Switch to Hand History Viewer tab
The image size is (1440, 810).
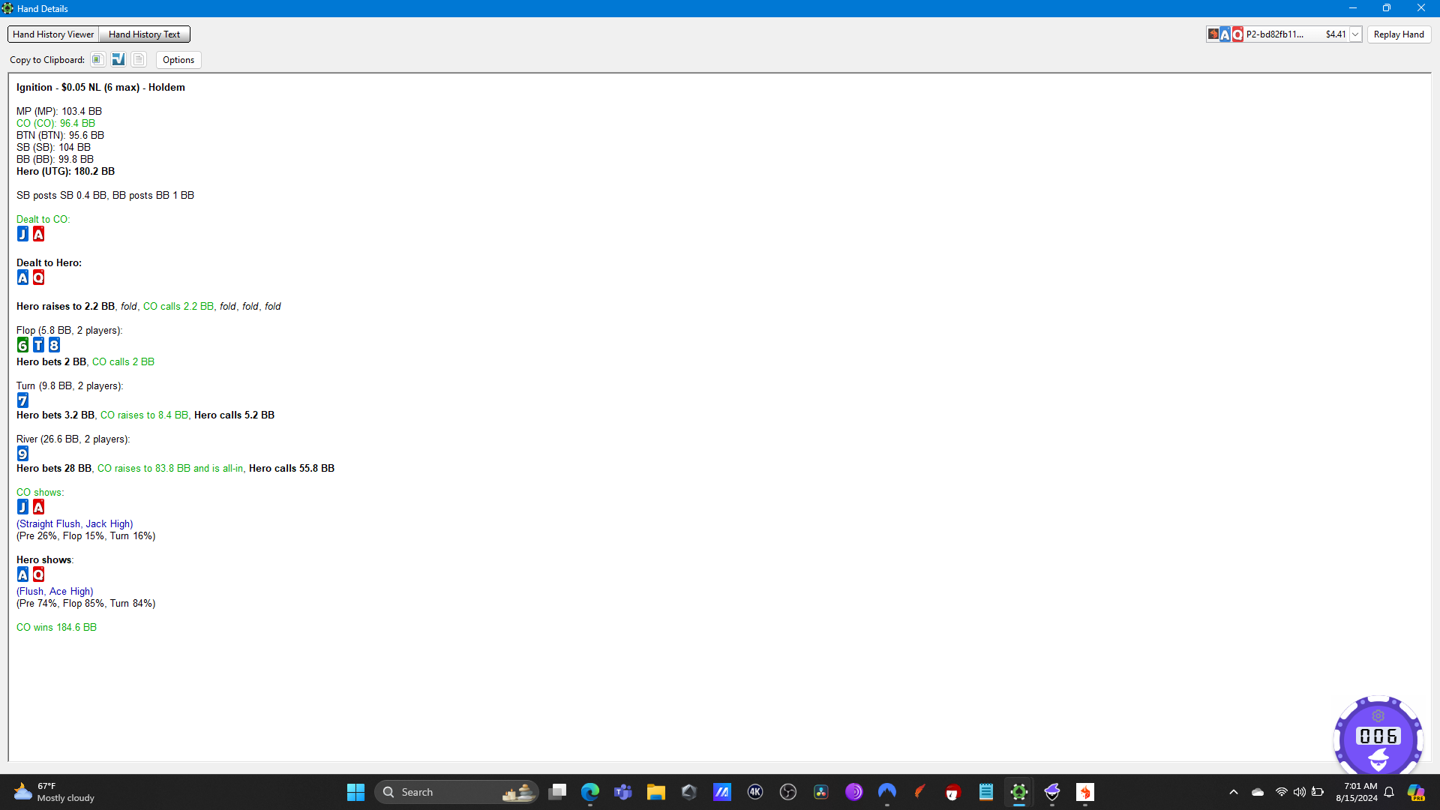[53, 34]
